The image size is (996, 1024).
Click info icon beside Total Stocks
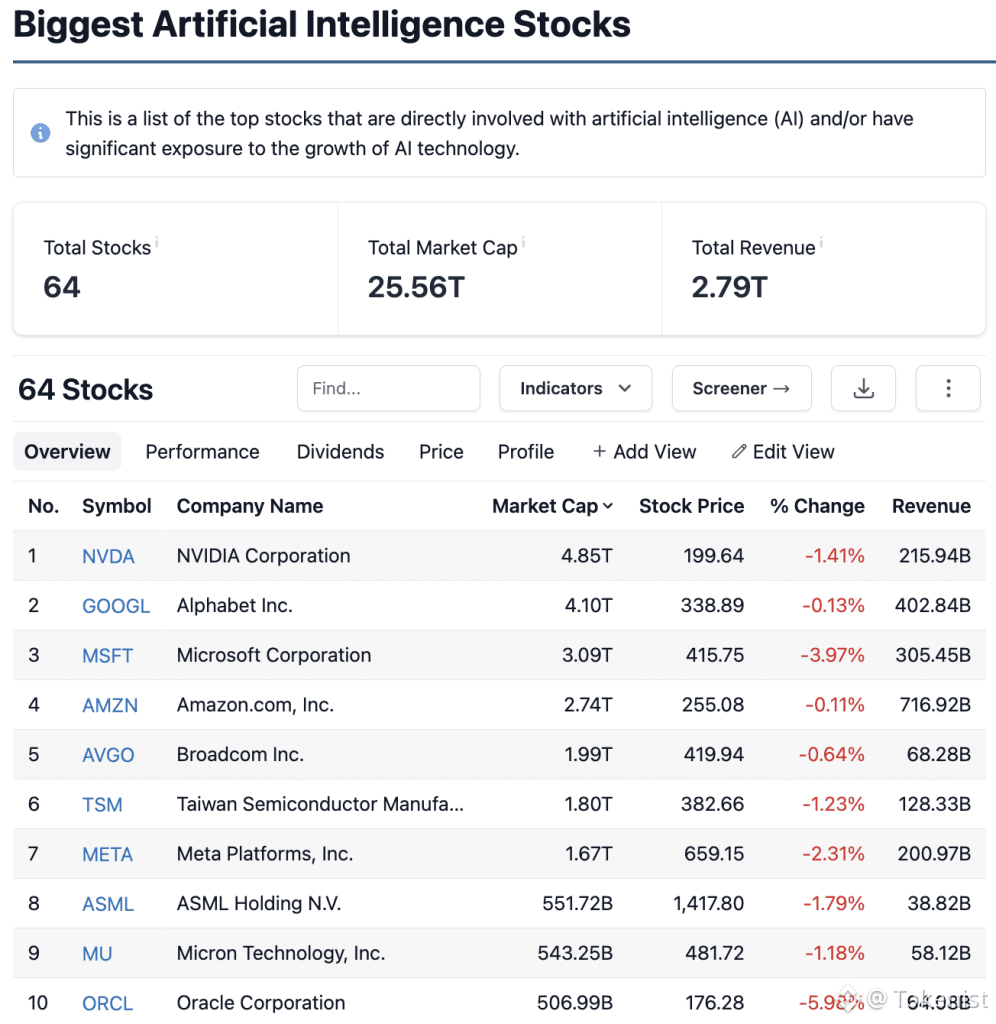point(157,242)
